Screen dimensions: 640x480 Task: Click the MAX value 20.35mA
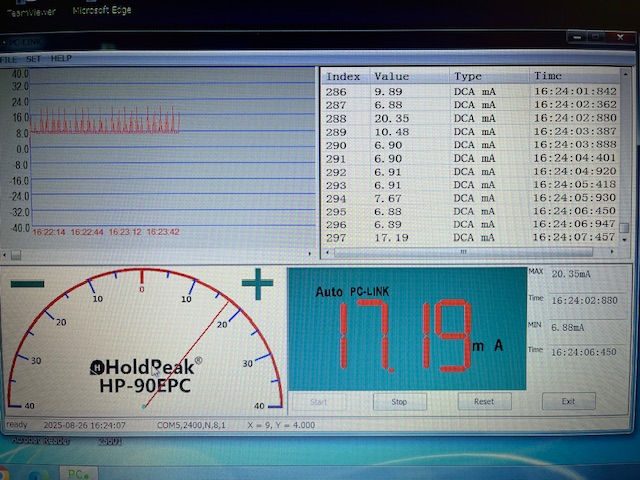571,274
